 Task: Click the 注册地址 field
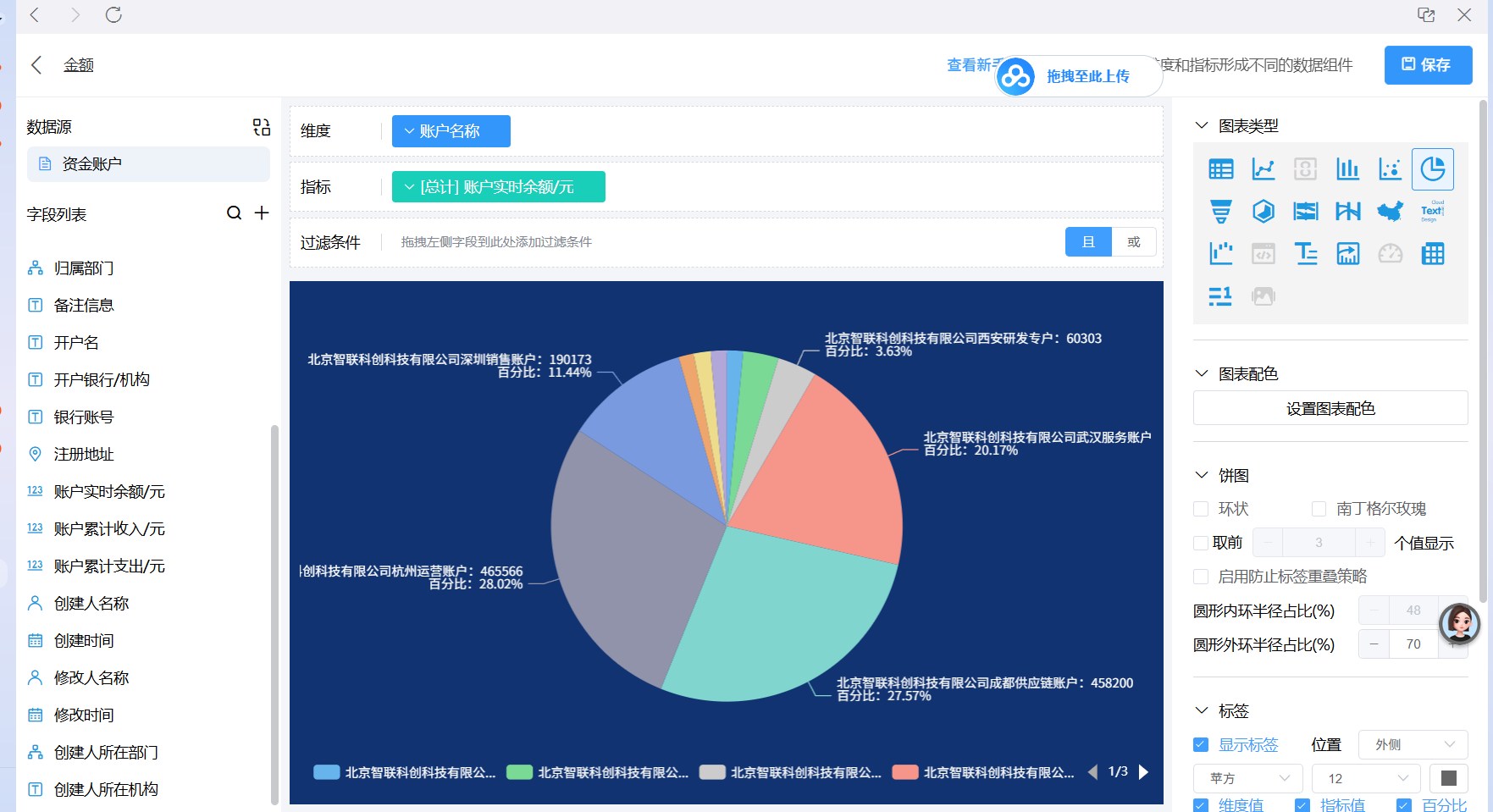click(83, 455)
